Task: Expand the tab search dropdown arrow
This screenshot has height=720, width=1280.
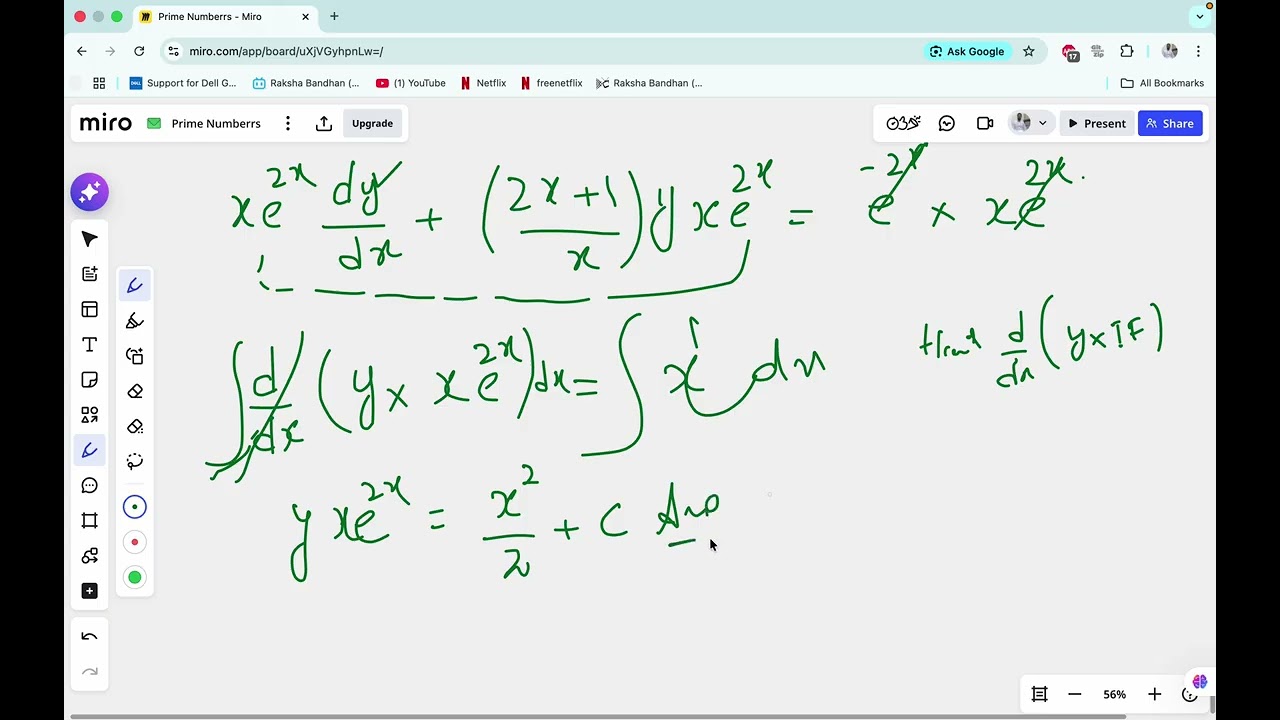Action: (1200, 16)
